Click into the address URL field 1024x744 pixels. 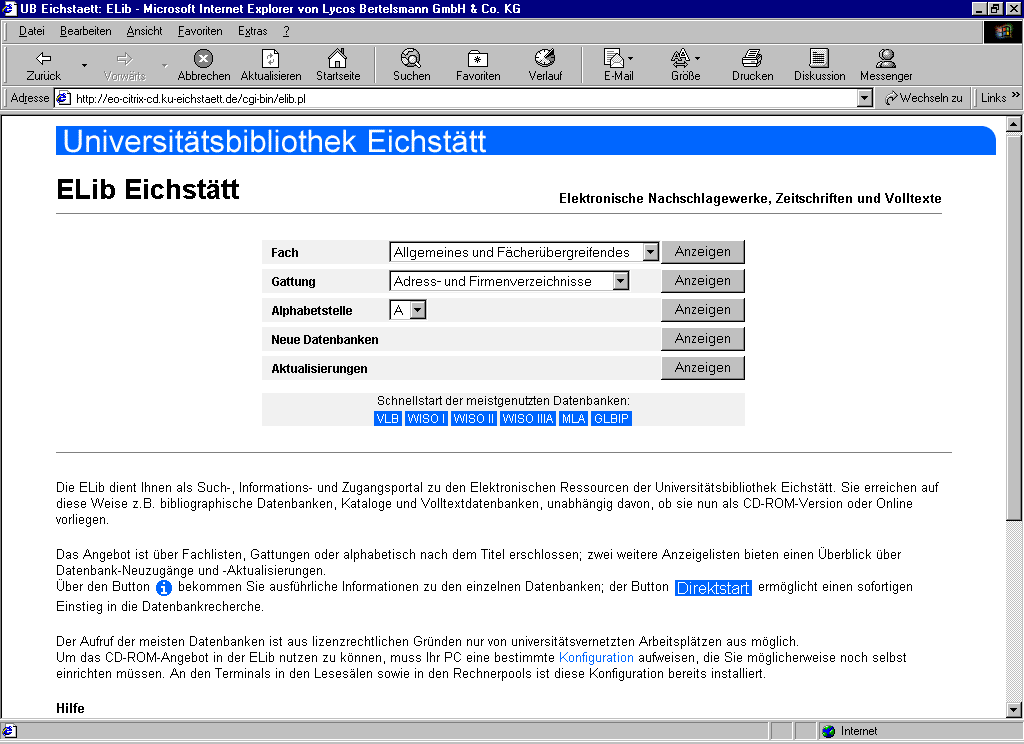464,99
